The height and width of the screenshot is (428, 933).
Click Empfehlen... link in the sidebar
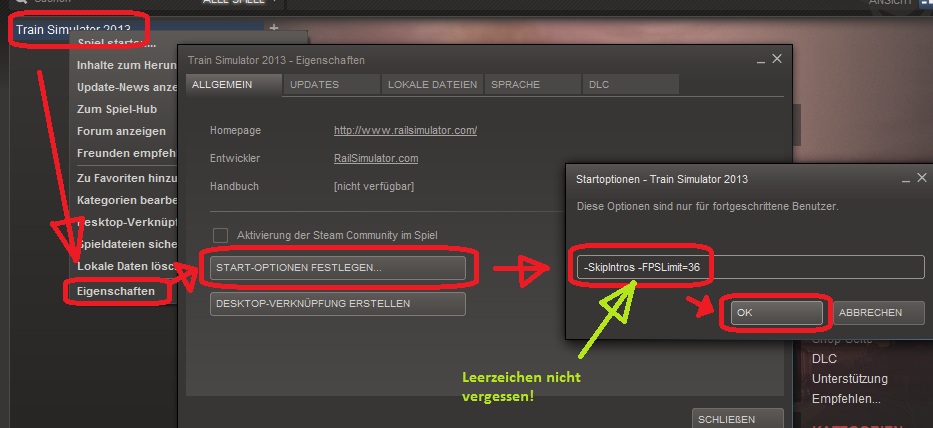tap(846, 399)
